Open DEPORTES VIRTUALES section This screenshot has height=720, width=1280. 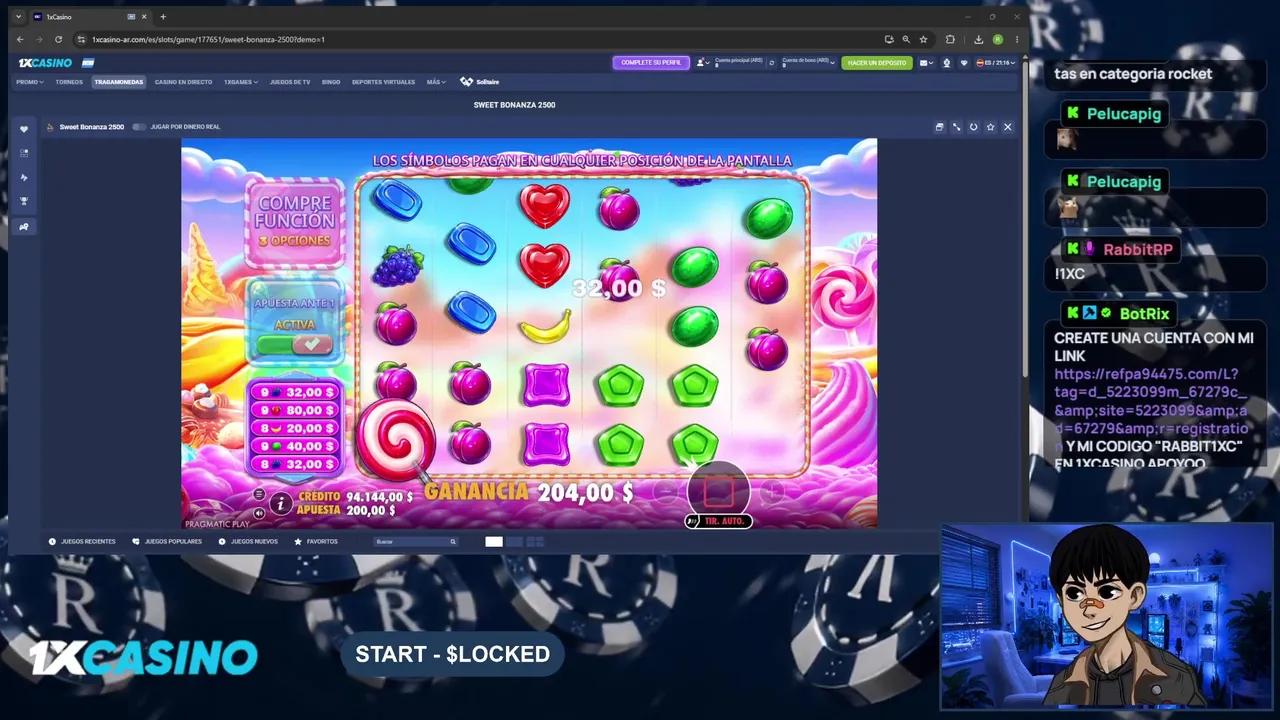point(383,82)
